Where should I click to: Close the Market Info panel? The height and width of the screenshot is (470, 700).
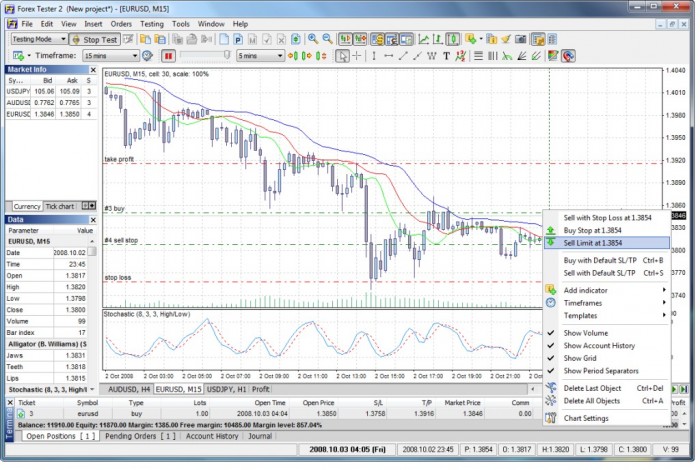click(x=94, y=69)
